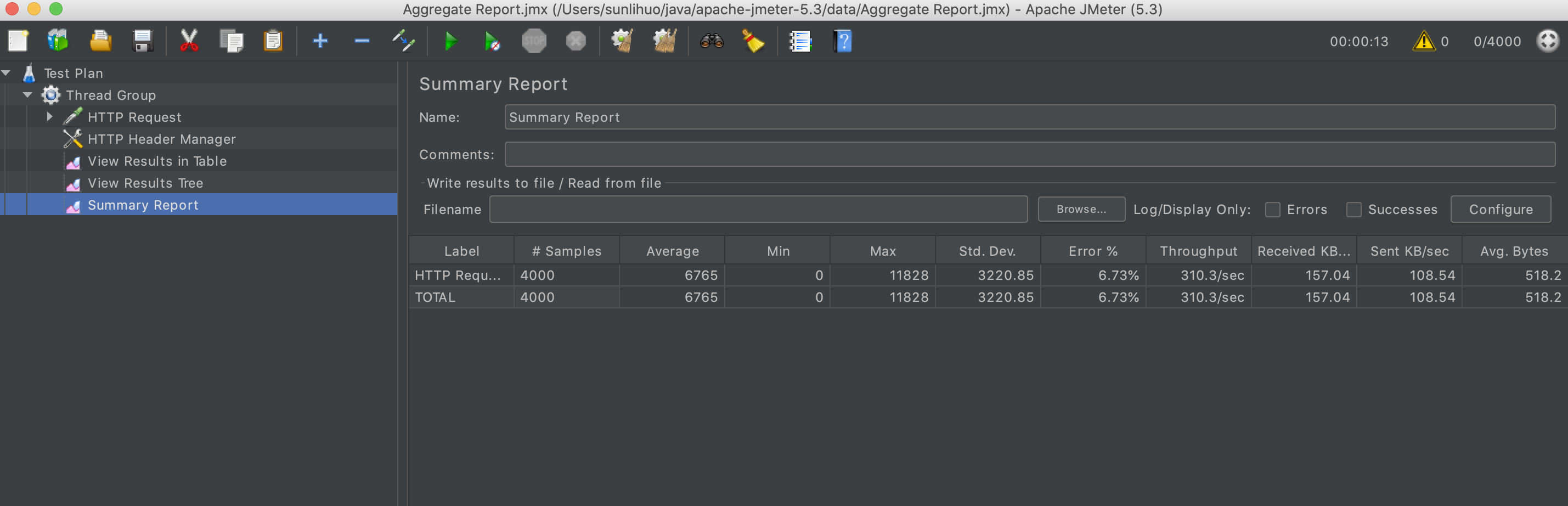Open the search dialog

coord(711,41)
